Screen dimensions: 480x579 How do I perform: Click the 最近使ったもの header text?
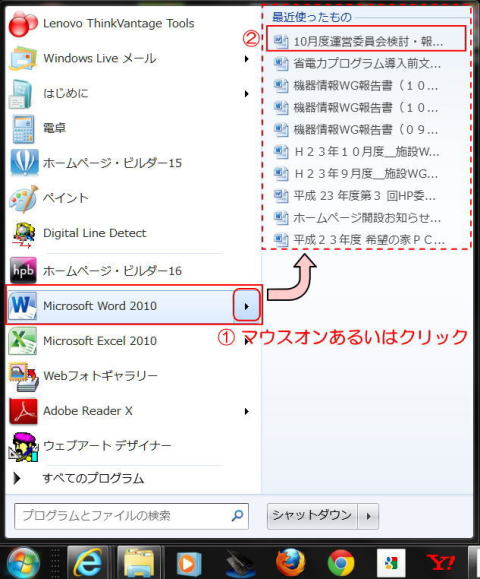(312, 17)
